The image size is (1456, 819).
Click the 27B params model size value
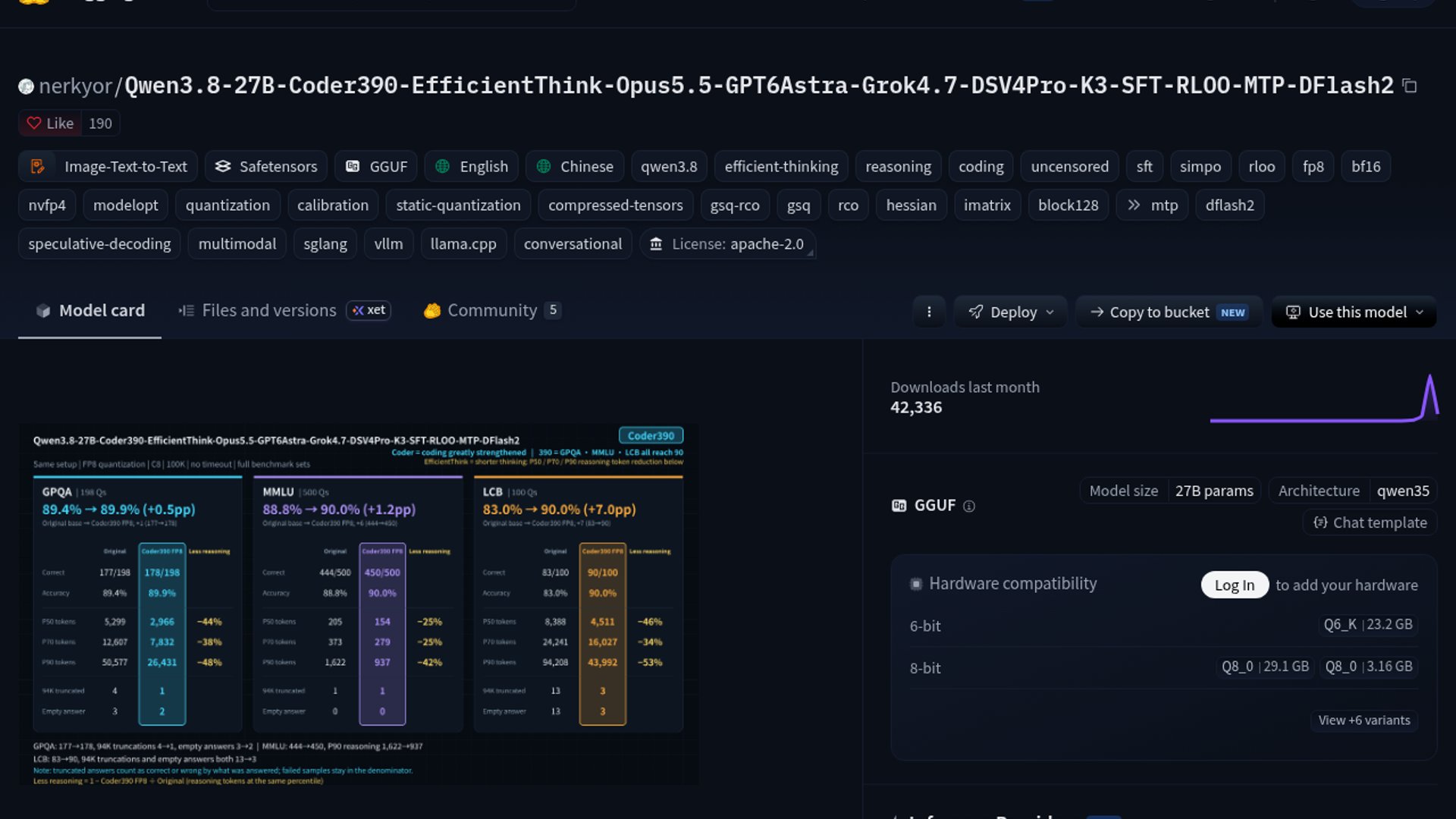(1214, 491)
